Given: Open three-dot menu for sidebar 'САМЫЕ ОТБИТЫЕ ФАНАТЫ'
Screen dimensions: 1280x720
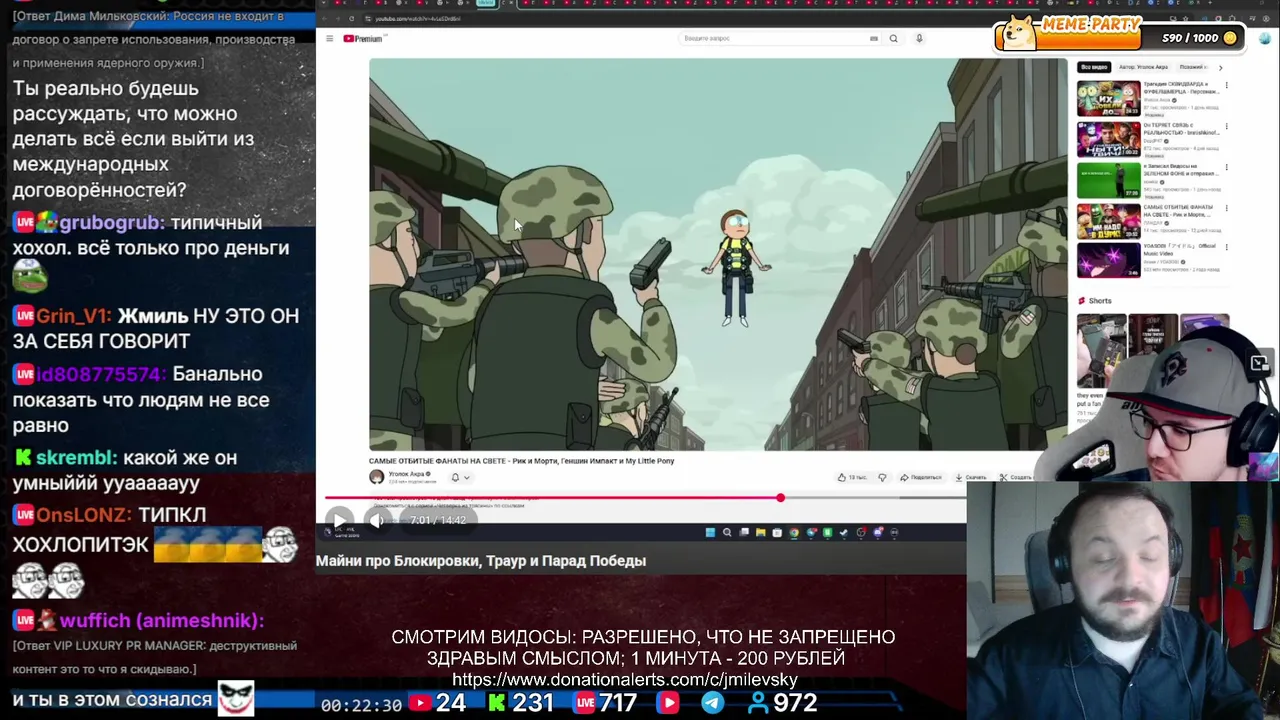Looking at the screenshot, I should tap(1227, 209).
